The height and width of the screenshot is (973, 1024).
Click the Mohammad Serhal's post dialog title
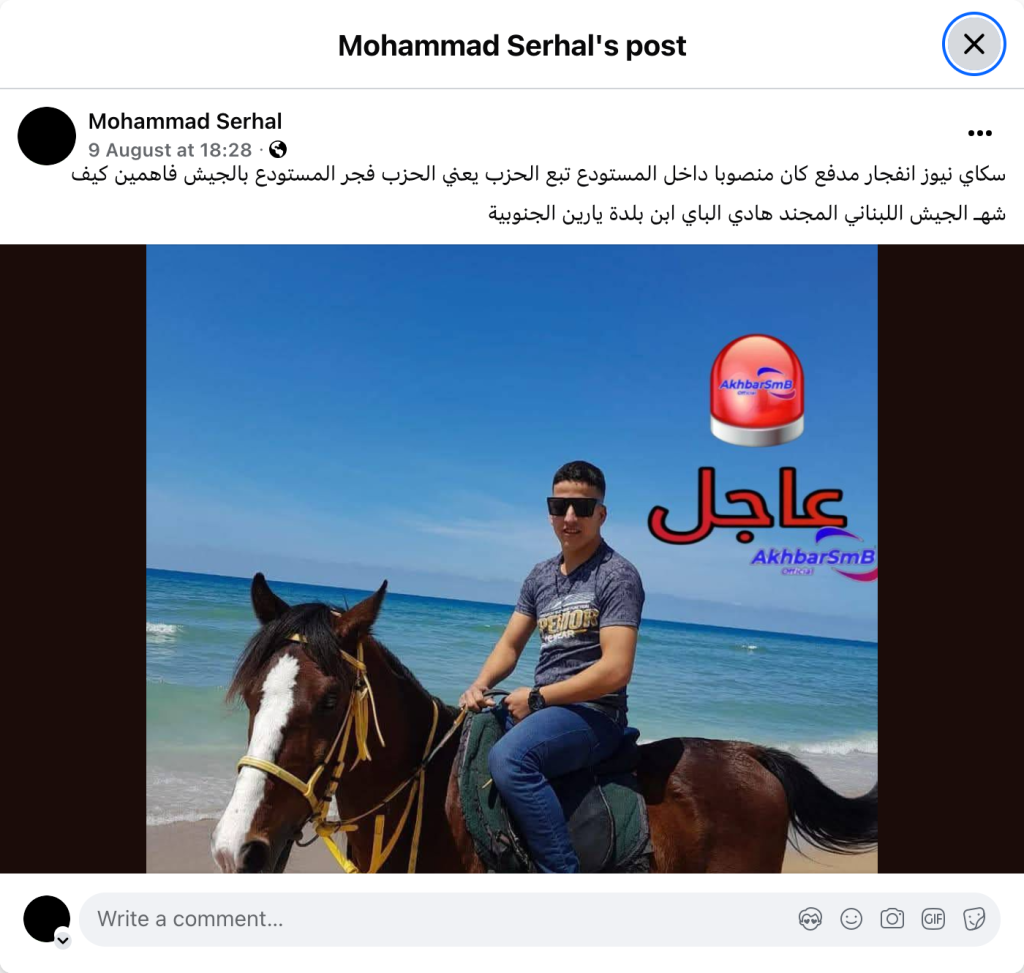(512, 46)
